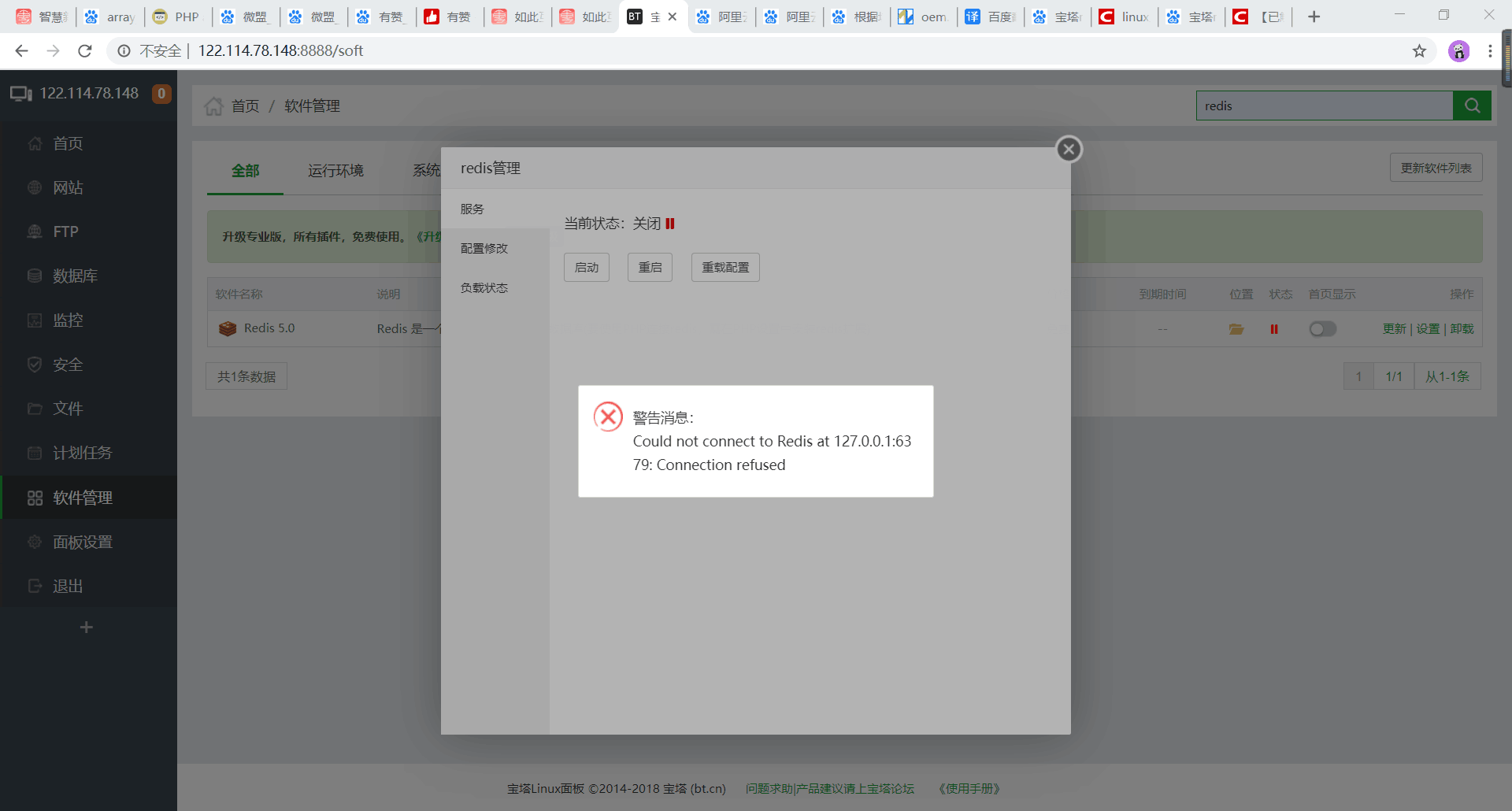The image size is (1512, 811).
Task: Switch to the 运行环境 tab
Action: pyautogui.click(x=335, y=171)
